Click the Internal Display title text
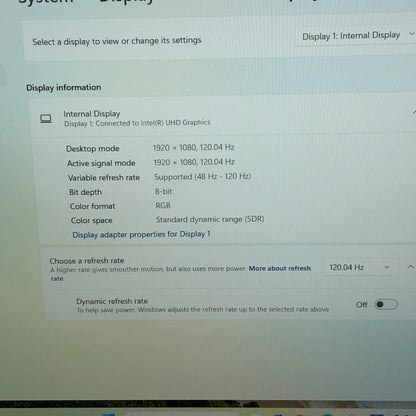This screenshot has height=416, width=416. pos(92,114)
